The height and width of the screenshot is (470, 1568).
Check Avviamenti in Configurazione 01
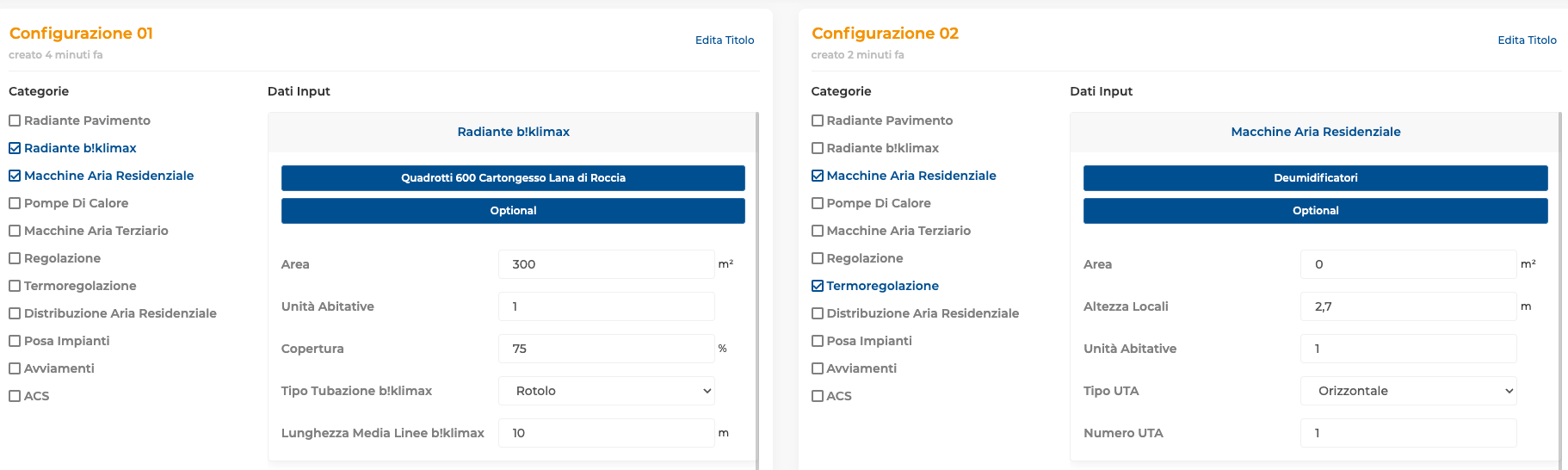tap(15, 368)
